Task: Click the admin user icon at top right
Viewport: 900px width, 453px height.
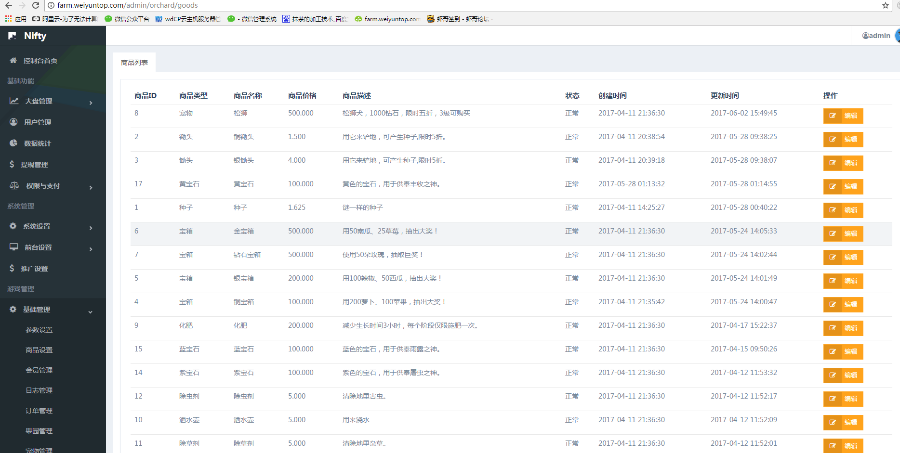Action: coord(864,35)
